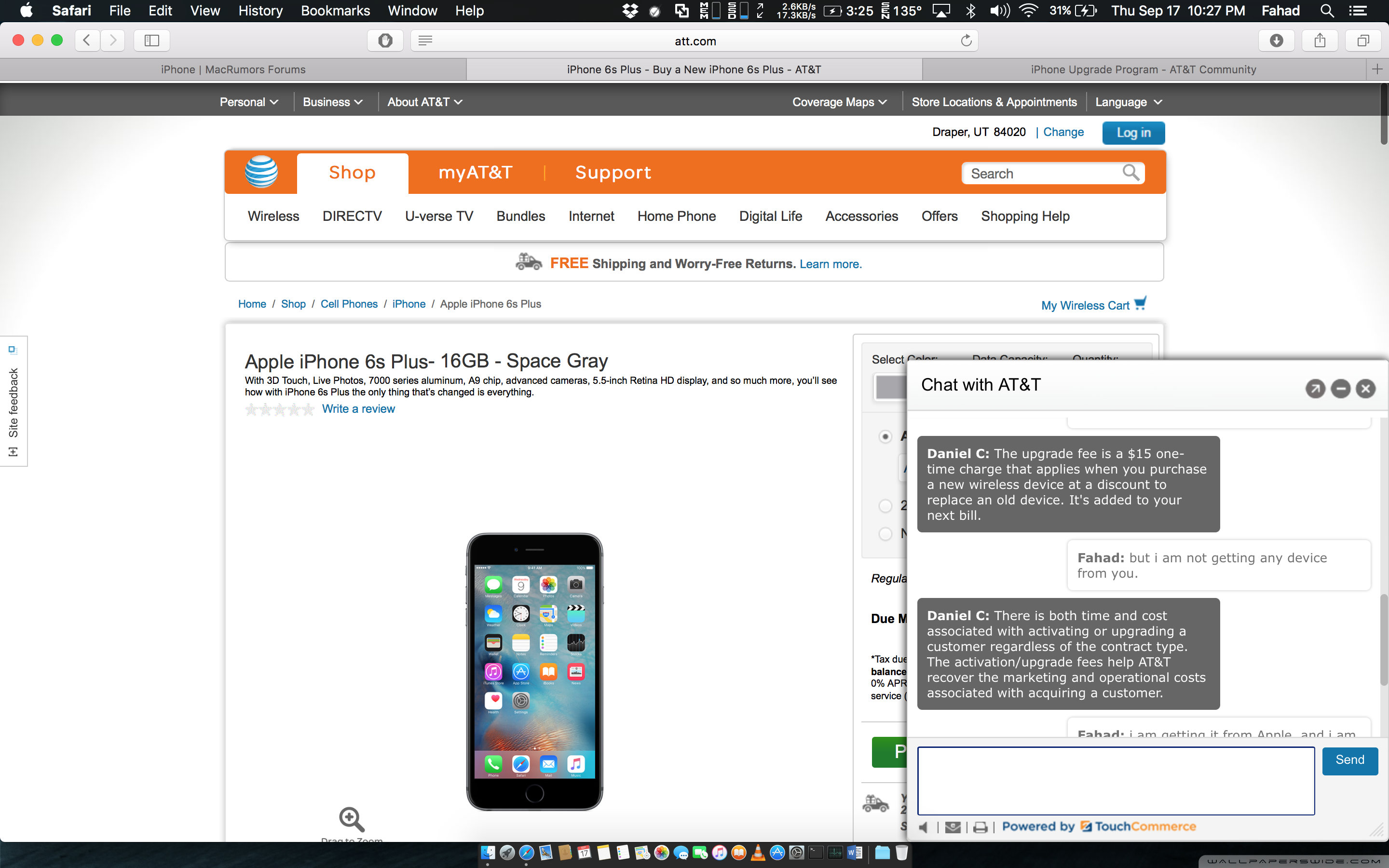Select the radio option starting with 2
Viewport: 1389px width, 868px height.
885,506
